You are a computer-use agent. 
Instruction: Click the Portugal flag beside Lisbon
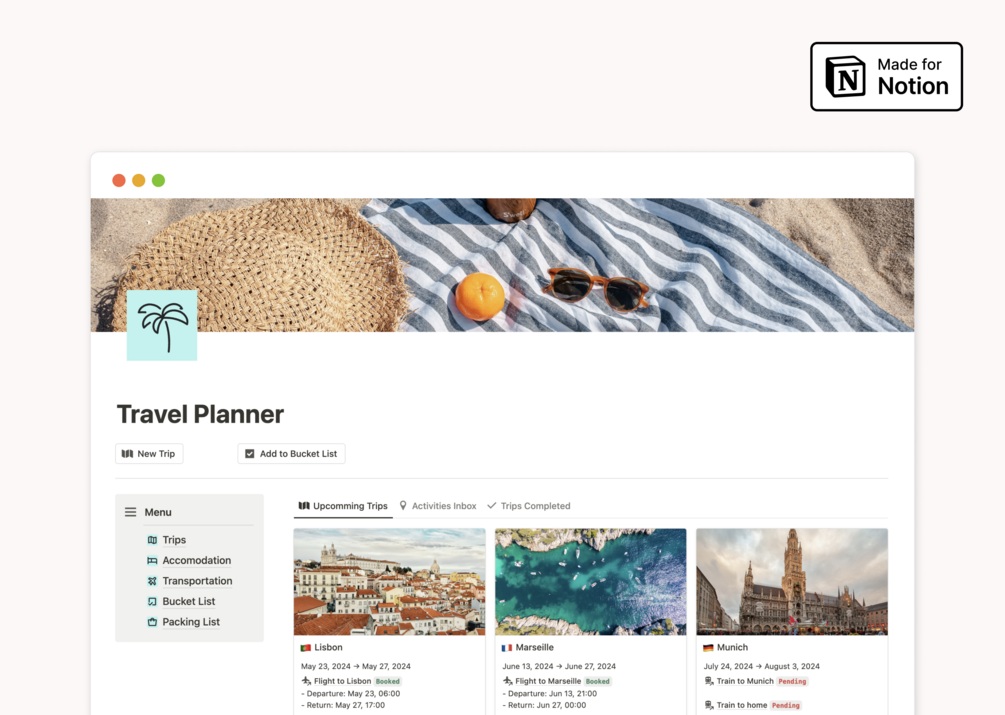tap(306, 648)
